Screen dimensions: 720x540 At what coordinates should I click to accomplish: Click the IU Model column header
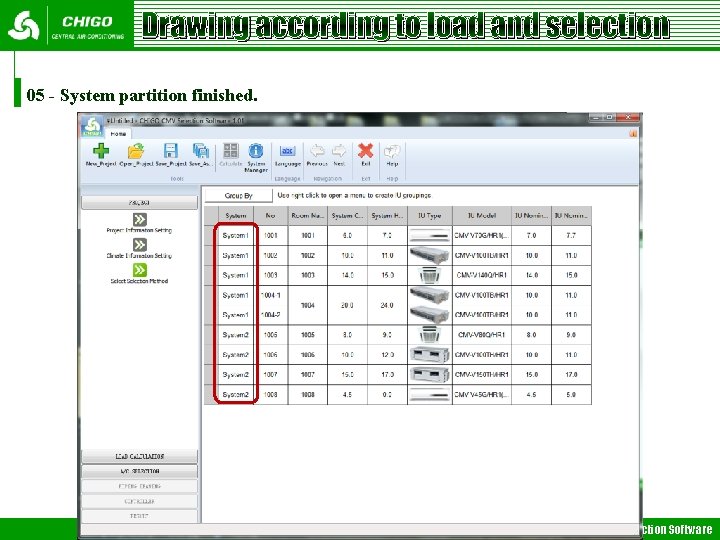click(x=482, y=216)
